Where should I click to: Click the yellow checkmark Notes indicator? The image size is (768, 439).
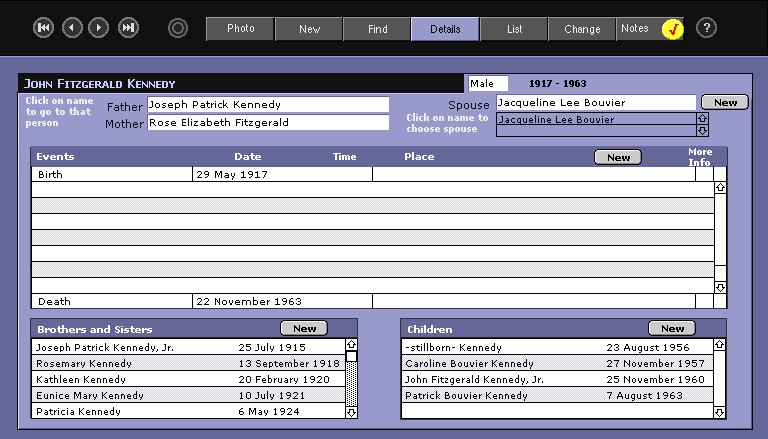coord(673,29)
